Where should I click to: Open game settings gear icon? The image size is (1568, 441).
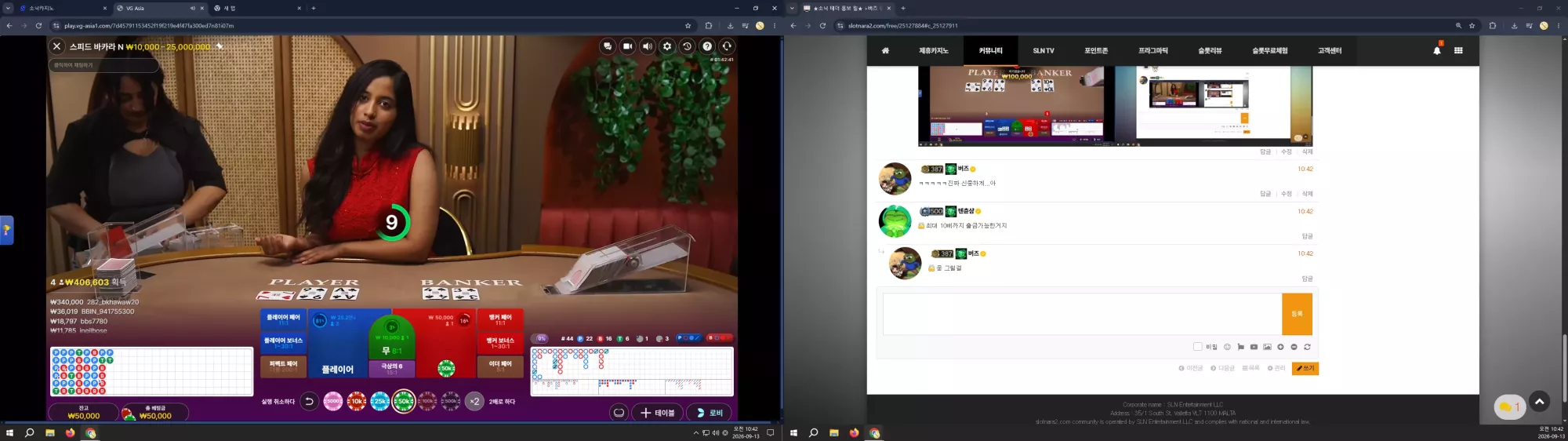coord(667,46)
